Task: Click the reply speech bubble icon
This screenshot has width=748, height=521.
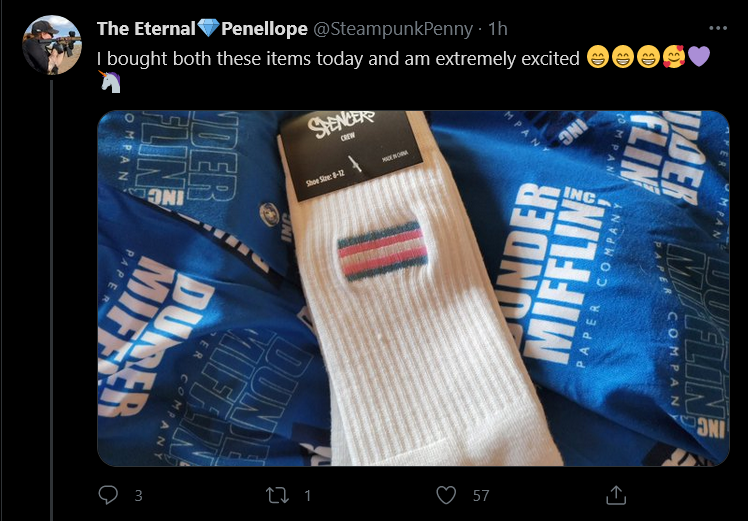Action: pyautogui.click(x=108, y=495)
